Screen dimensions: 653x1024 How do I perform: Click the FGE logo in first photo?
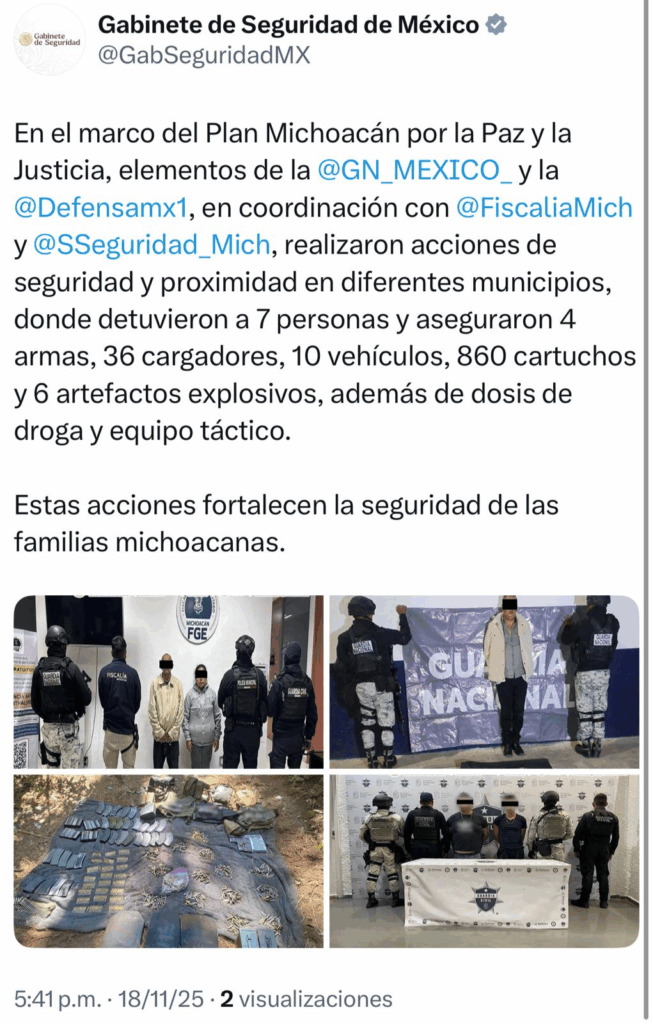(x=197, y=618)
